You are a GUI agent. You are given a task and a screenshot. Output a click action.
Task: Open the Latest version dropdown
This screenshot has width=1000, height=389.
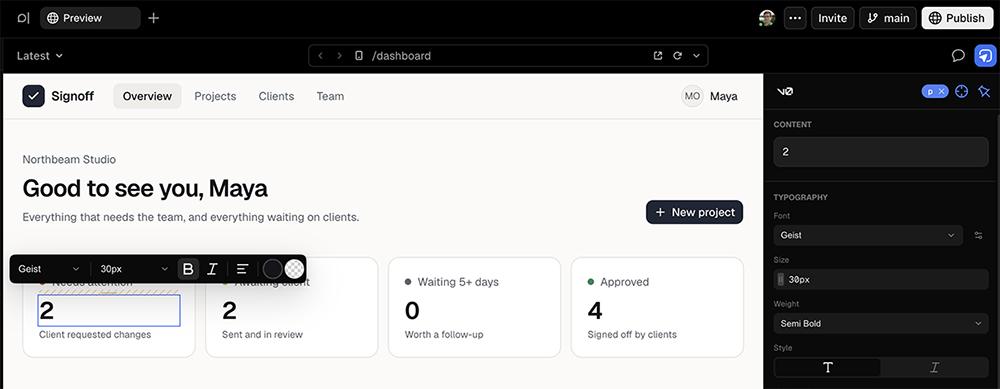pos(40,56)
